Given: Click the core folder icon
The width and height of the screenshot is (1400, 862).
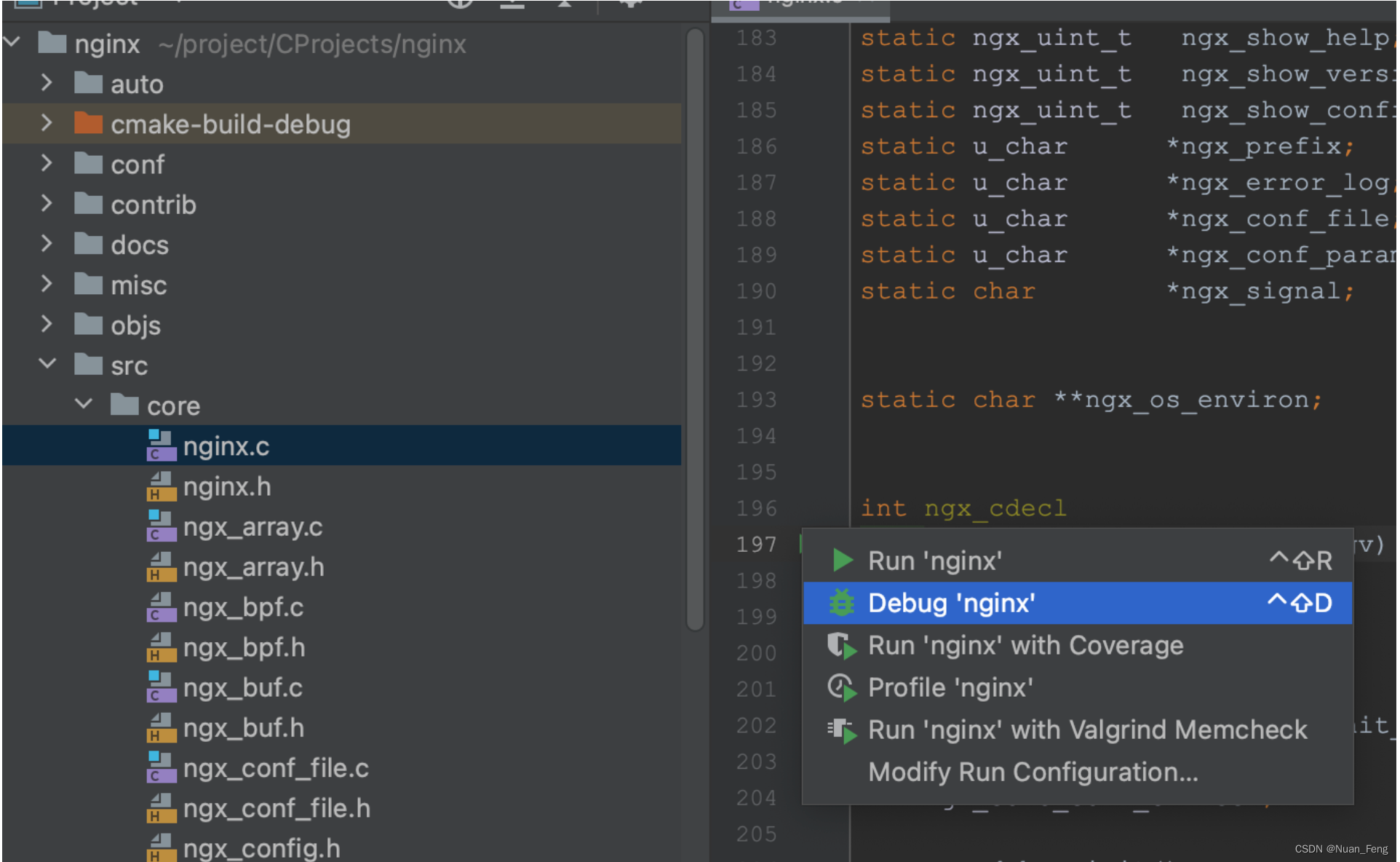Looking at the screenshot, I should [x=124, y=404].
